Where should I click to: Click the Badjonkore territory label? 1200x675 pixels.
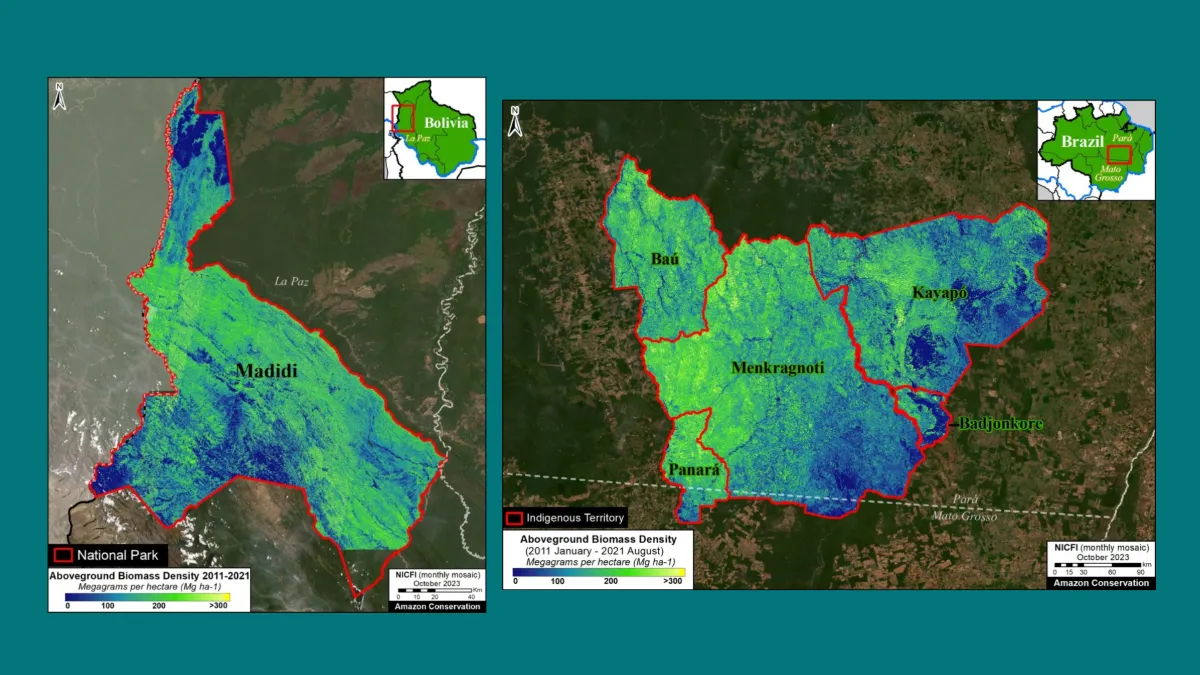point(1001,422)
